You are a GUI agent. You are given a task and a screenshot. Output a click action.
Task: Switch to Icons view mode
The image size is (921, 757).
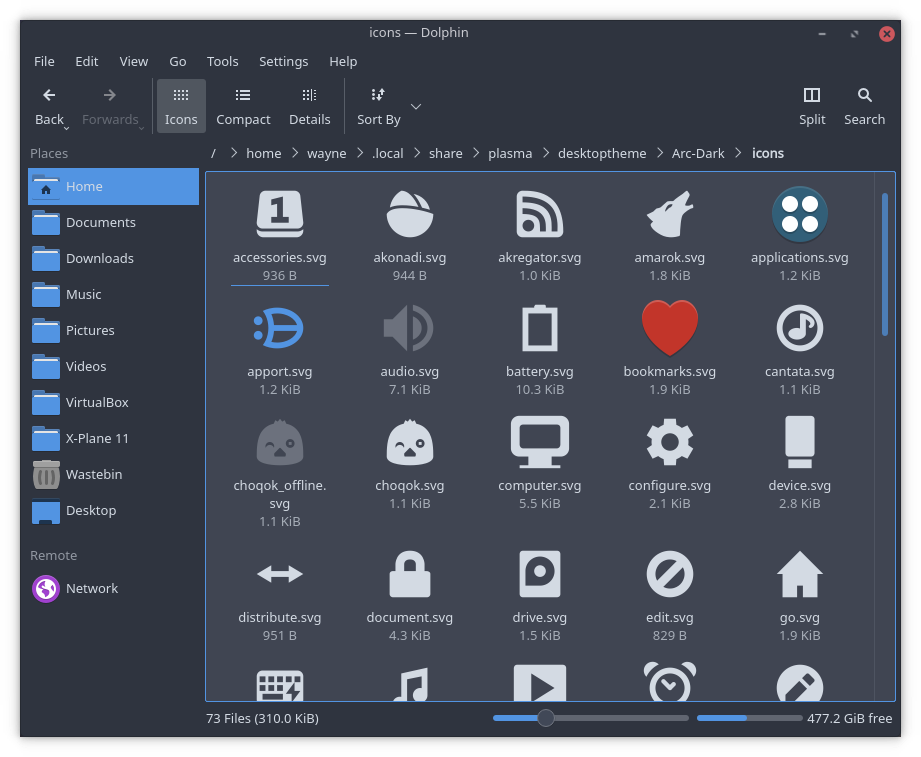(181, 106)
